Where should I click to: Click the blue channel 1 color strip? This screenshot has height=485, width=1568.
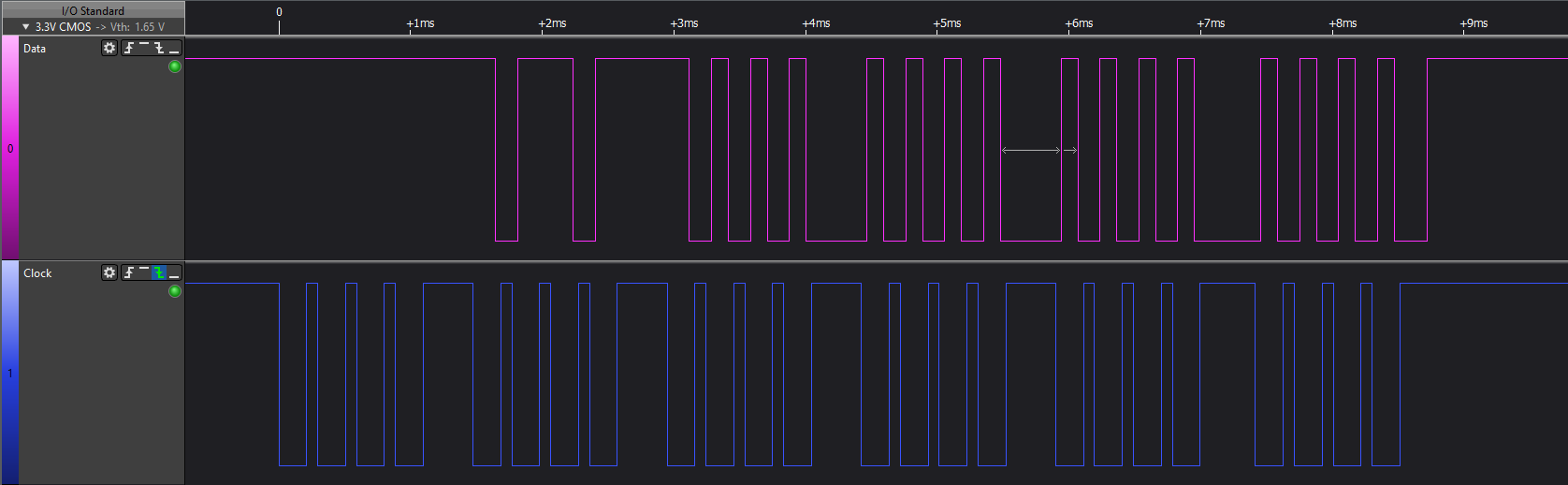tap(9, 373)
